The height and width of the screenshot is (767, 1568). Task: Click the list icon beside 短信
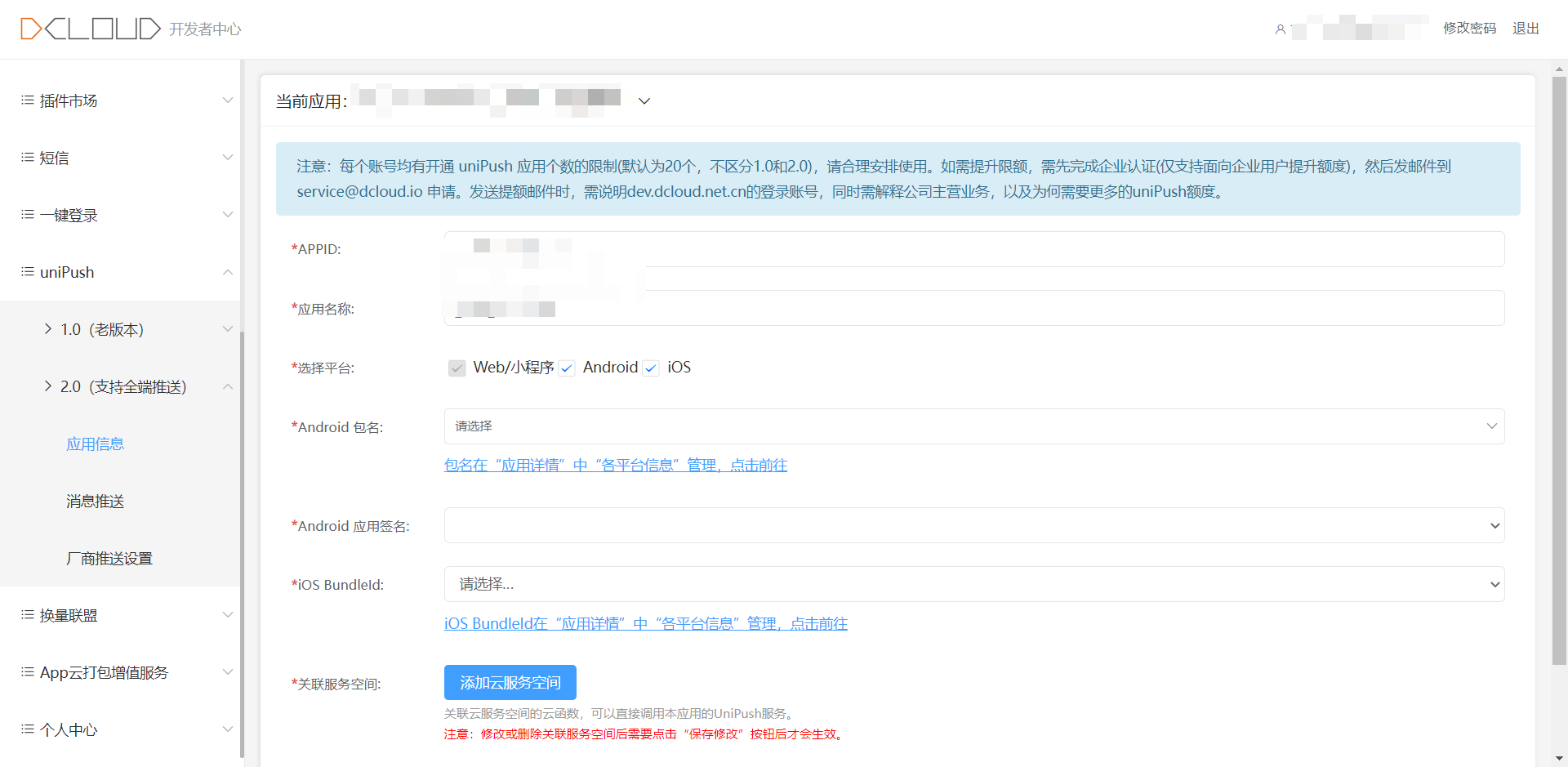pos(28,158)
